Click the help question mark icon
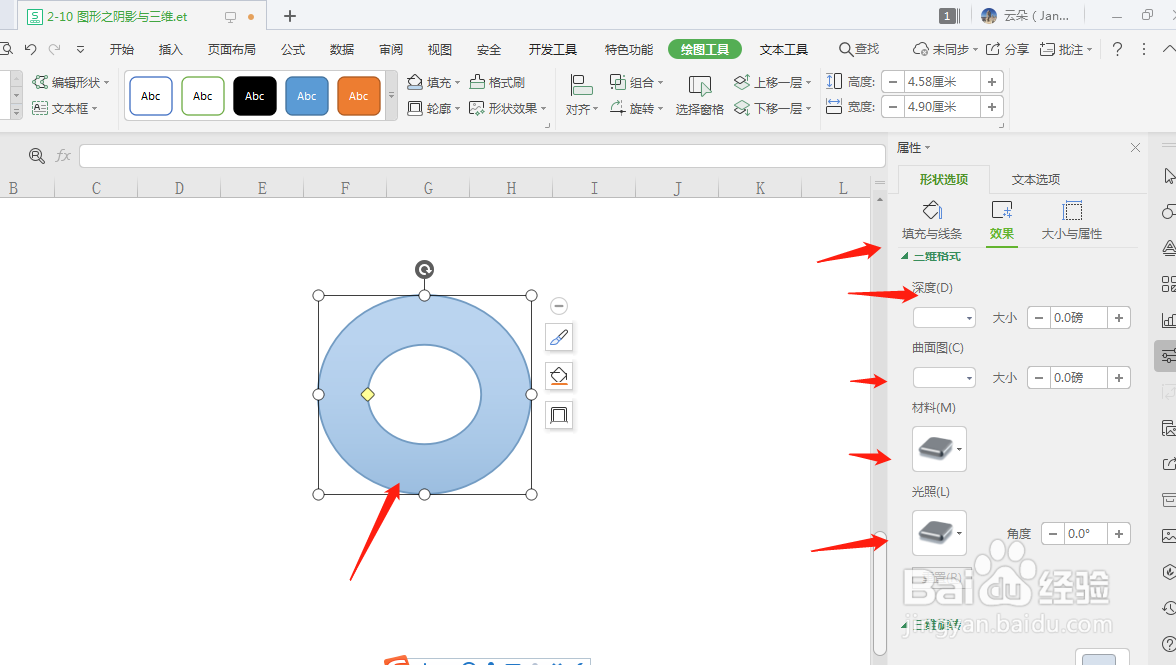This screenshot has height=665, width=1176. pos(1118,49)
